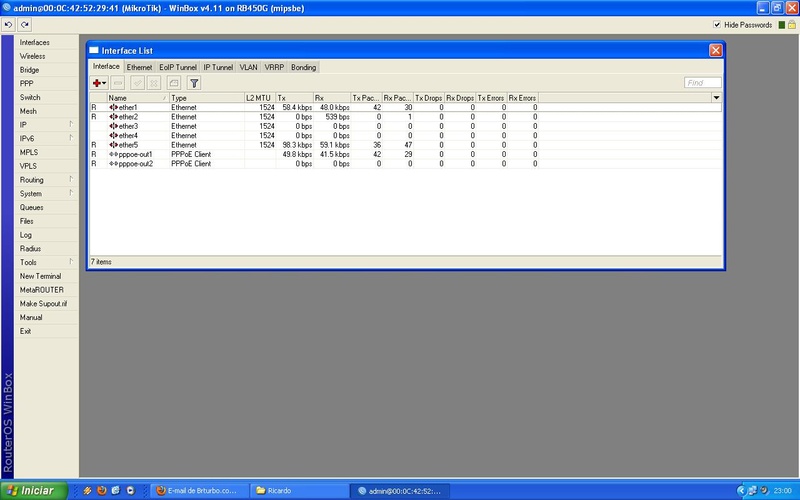Click the ether5 interface icon
Viewport: 800px width, 500px height.
pos(113,145)
